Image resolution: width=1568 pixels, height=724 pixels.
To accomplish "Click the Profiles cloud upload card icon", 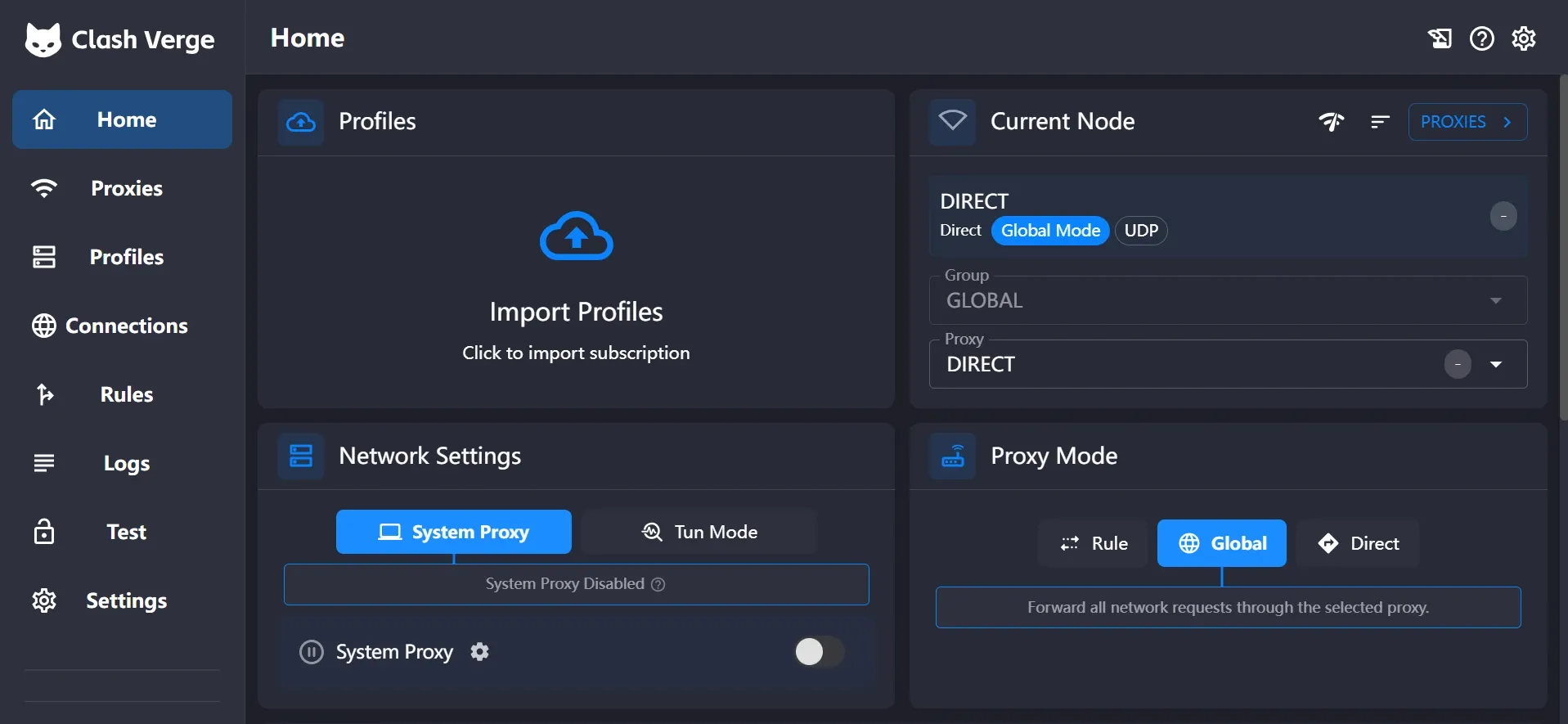I will tap(301, 122).
